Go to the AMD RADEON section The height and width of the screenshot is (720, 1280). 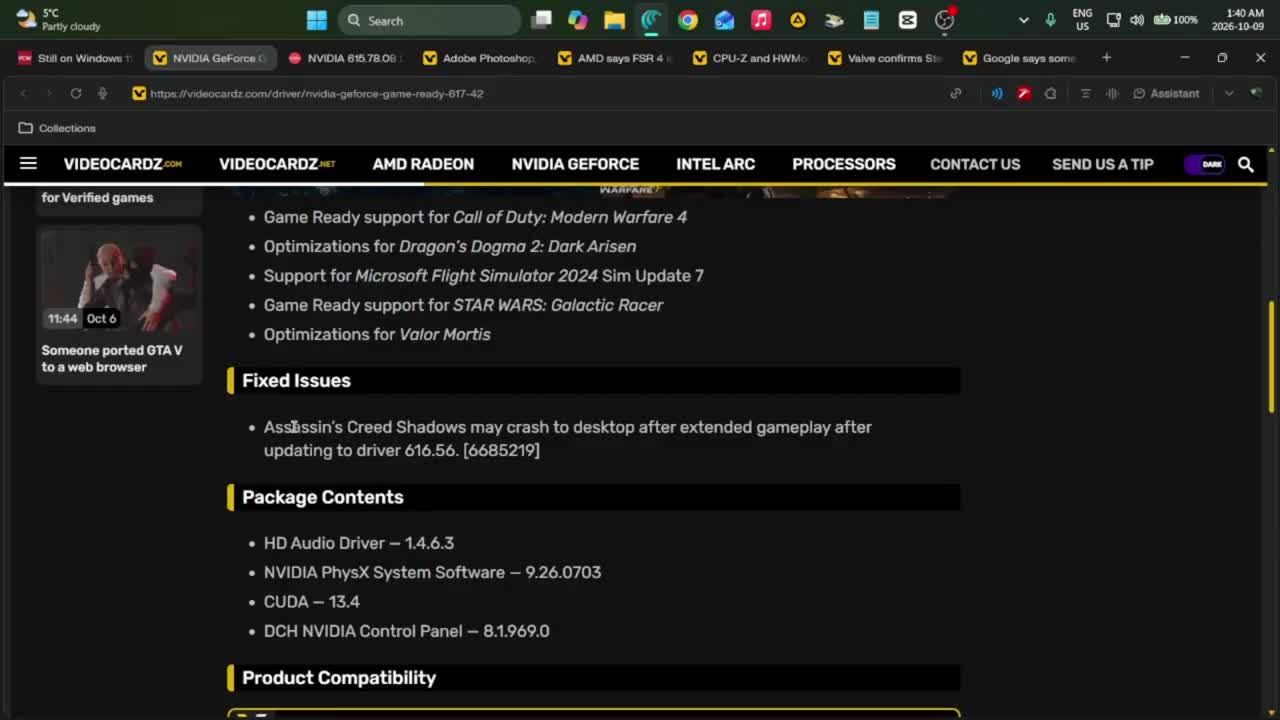click(423, 164)
